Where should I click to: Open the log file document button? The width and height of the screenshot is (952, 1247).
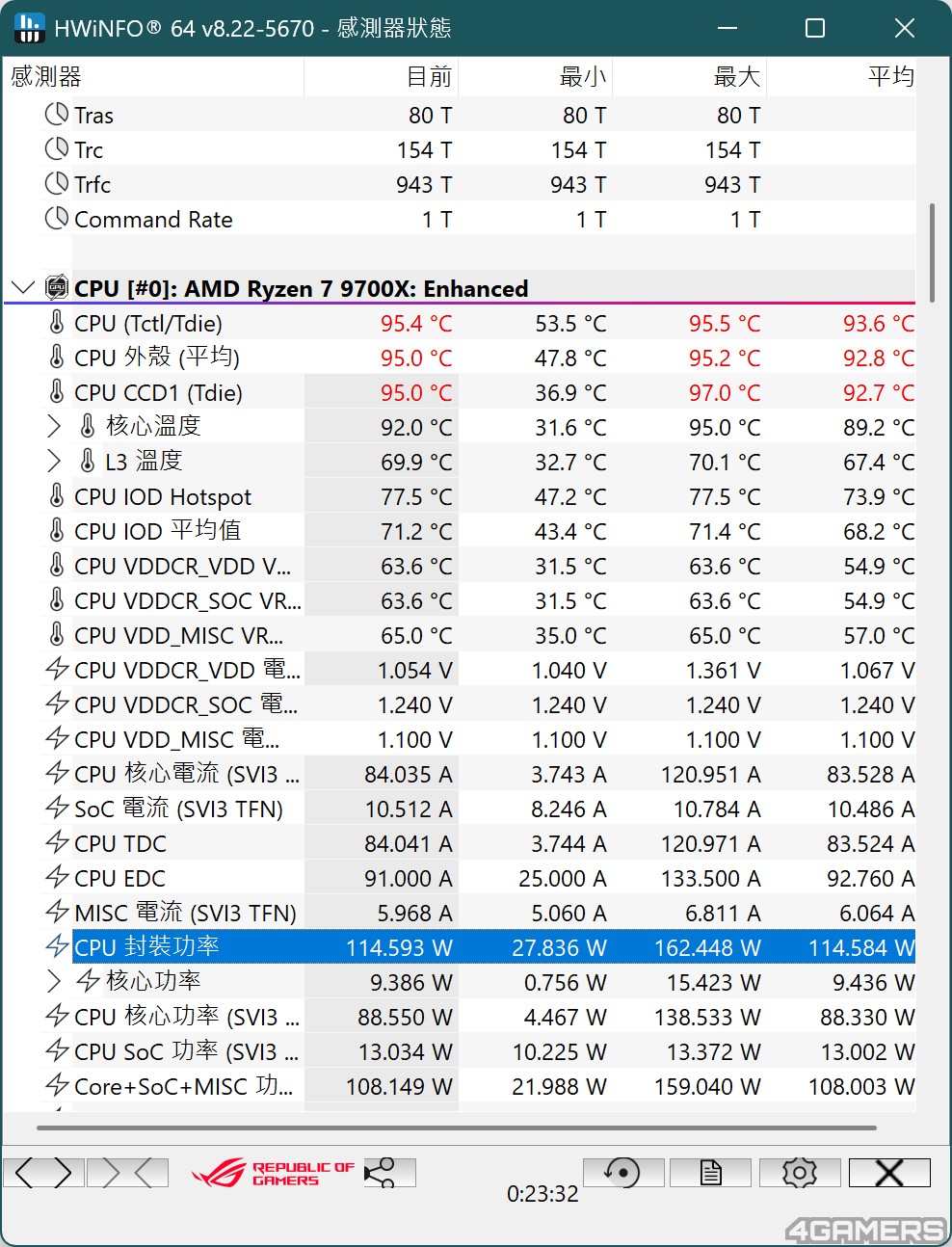(x=711, y=1172)
